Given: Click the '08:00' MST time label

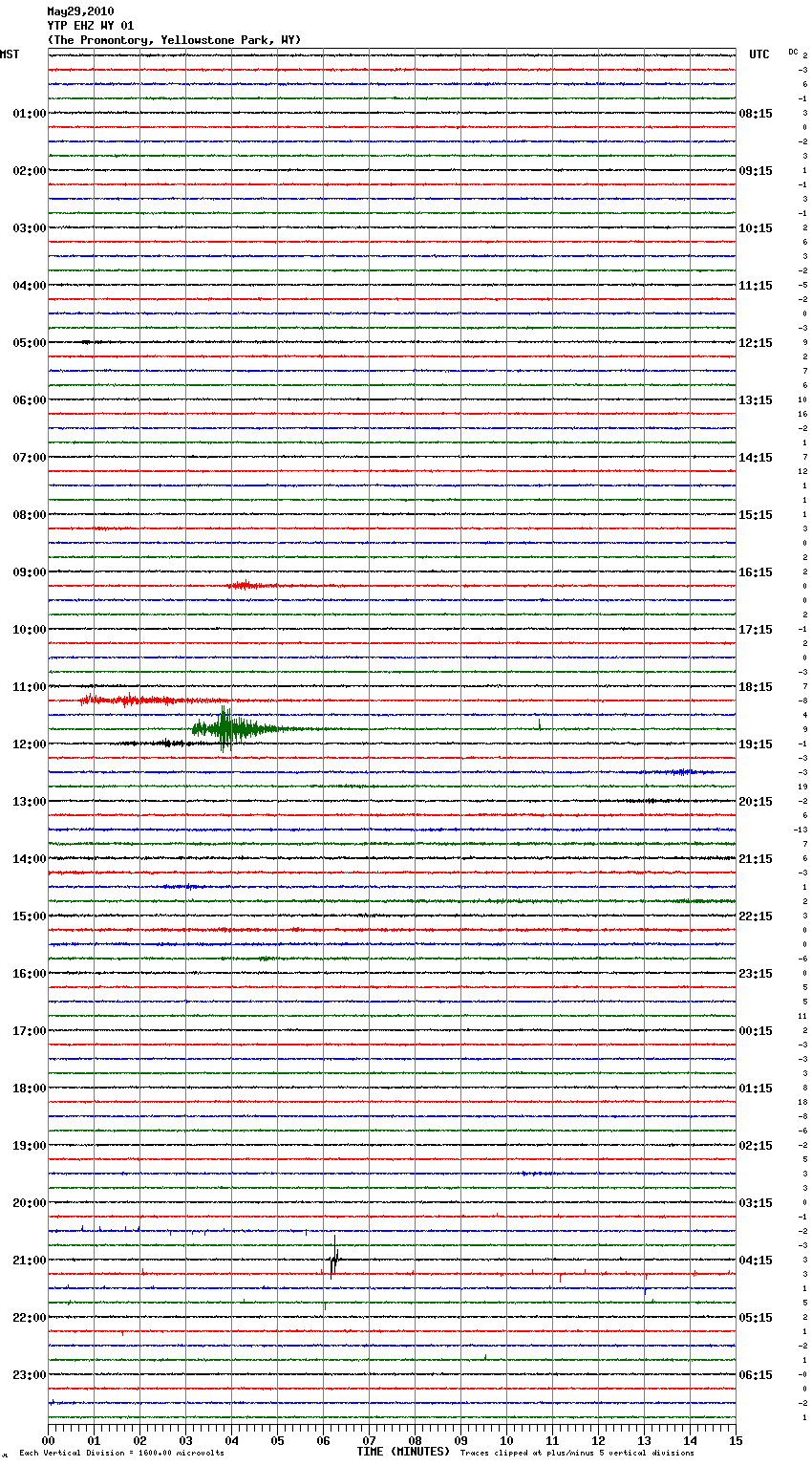Looking at the screenshot, I should tap(29, 515).
